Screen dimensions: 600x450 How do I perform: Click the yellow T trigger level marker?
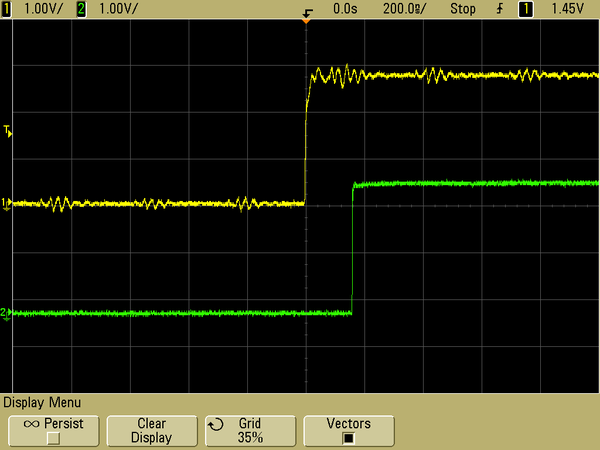(x=8, y=131)
